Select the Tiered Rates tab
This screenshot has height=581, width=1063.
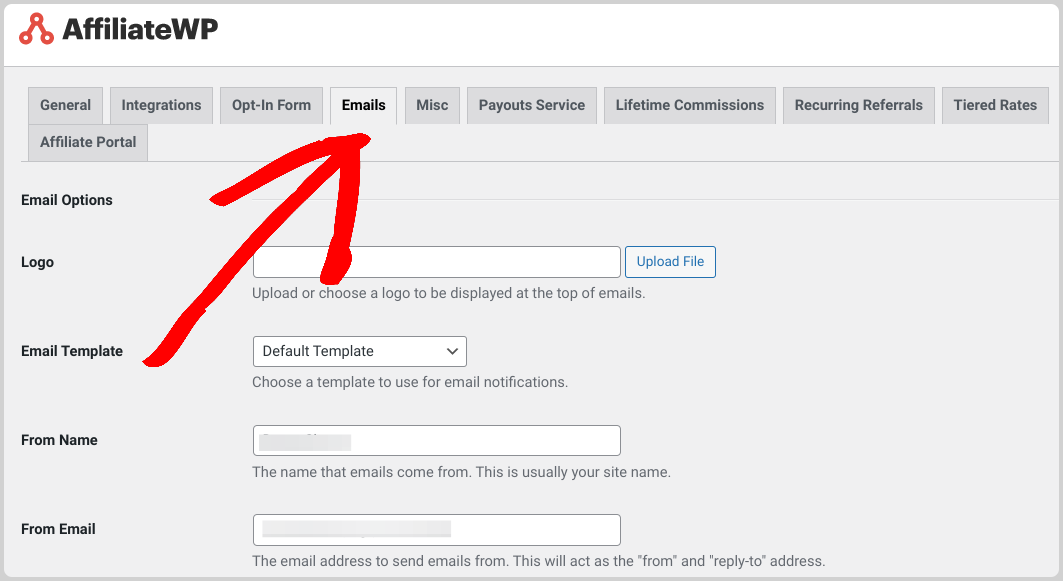point(995,105)
